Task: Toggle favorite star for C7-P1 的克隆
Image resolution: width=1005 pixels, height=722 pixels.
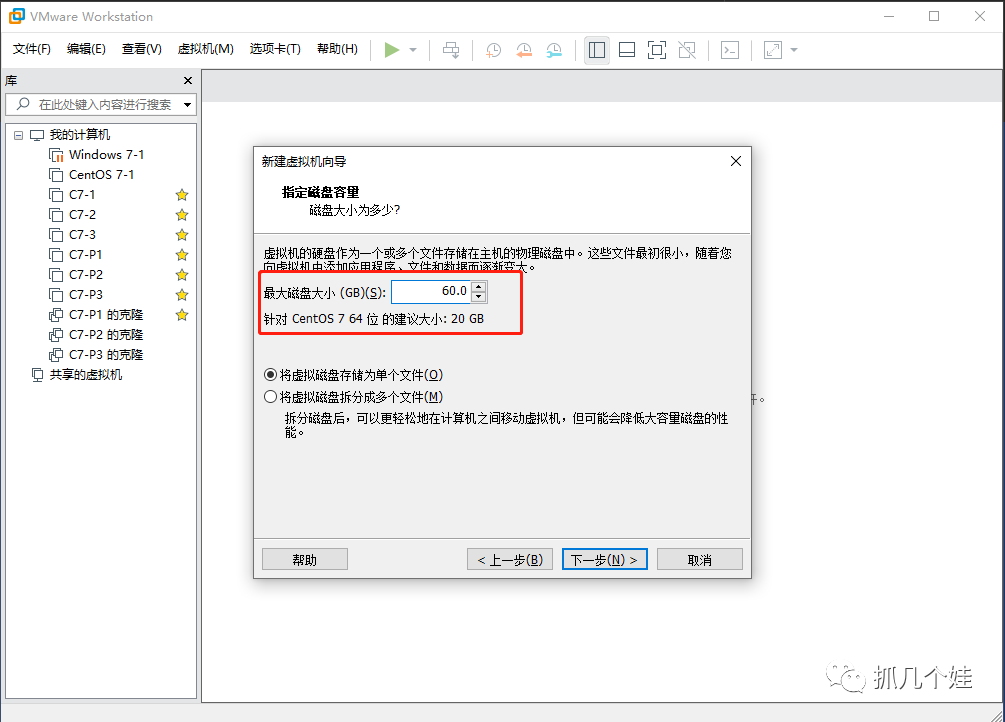Action: (x=182, y=315)
